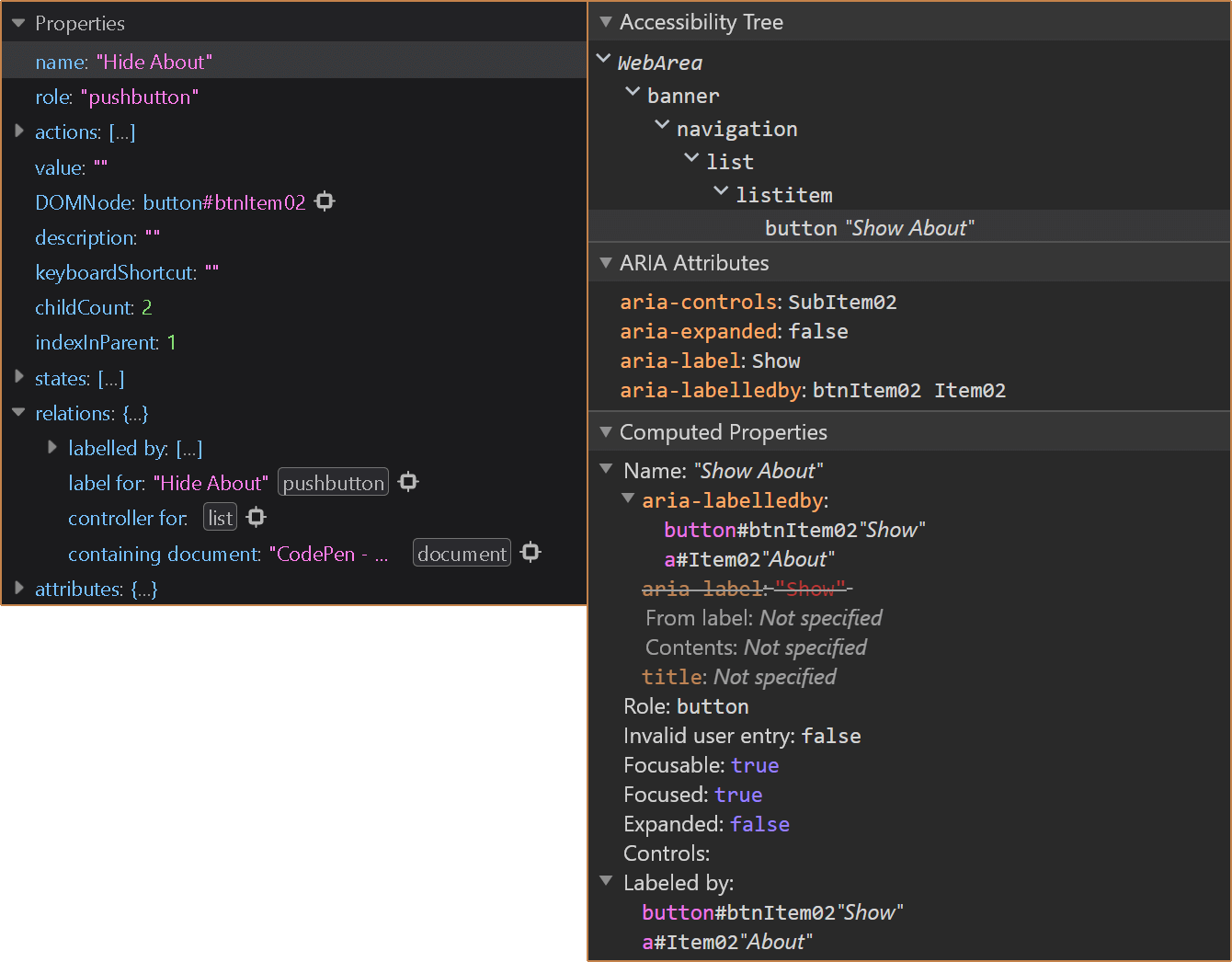Click the Focusable true row

(701, 765)
